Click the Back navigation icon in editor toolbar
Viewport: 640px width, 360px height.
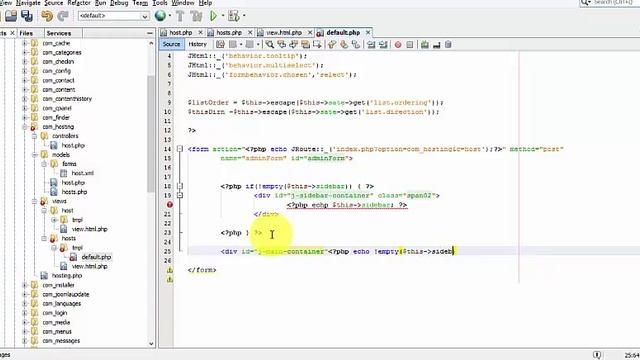pos(233,44)
